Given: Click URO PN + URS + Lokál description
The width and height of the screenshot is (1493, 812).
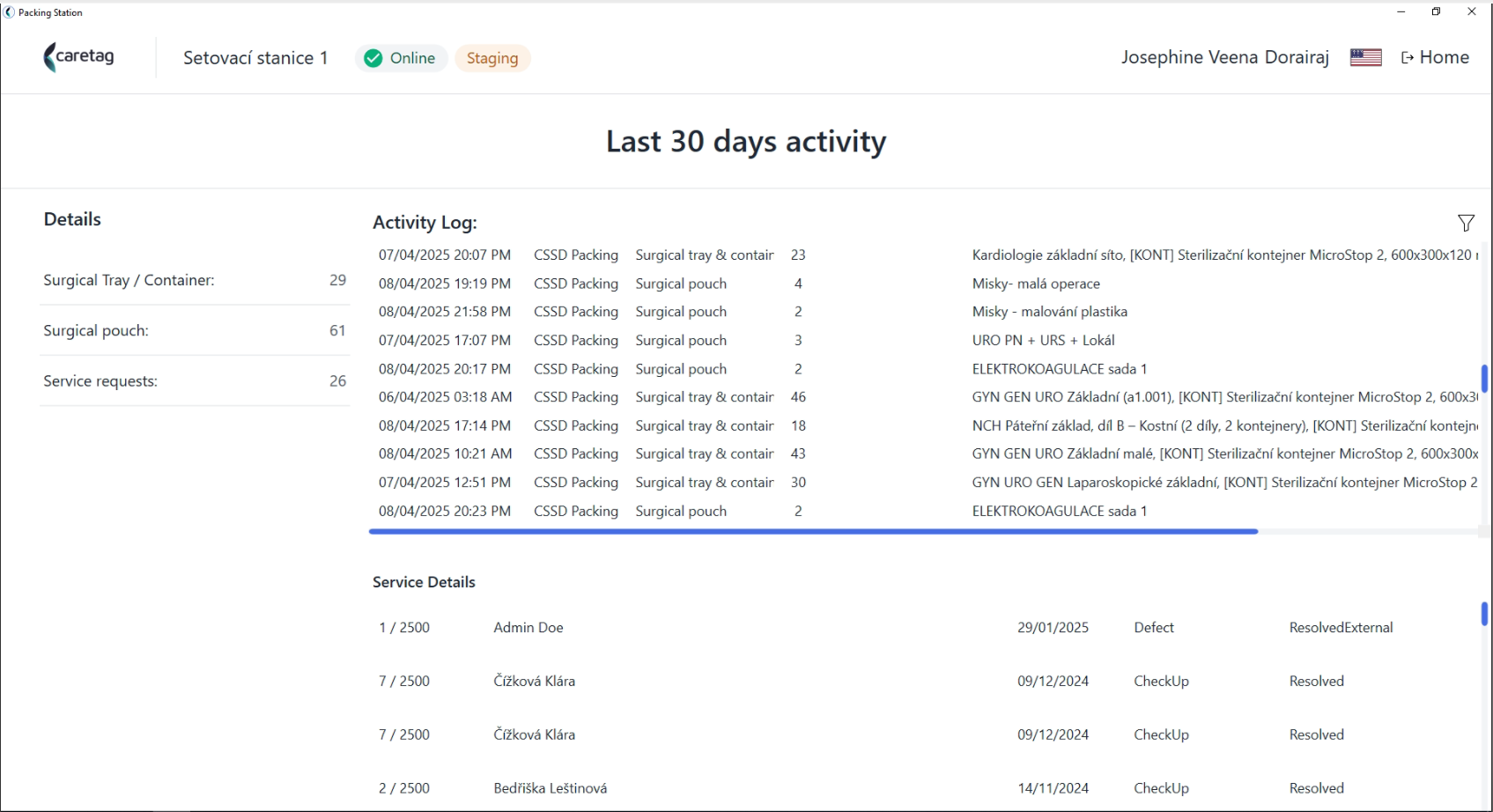Looking at the screenshot, I should coord(1044,340).
